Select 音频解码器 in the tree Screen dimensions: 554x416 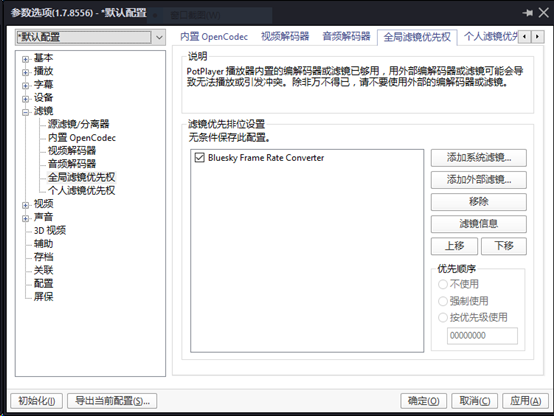click(72, 164)
